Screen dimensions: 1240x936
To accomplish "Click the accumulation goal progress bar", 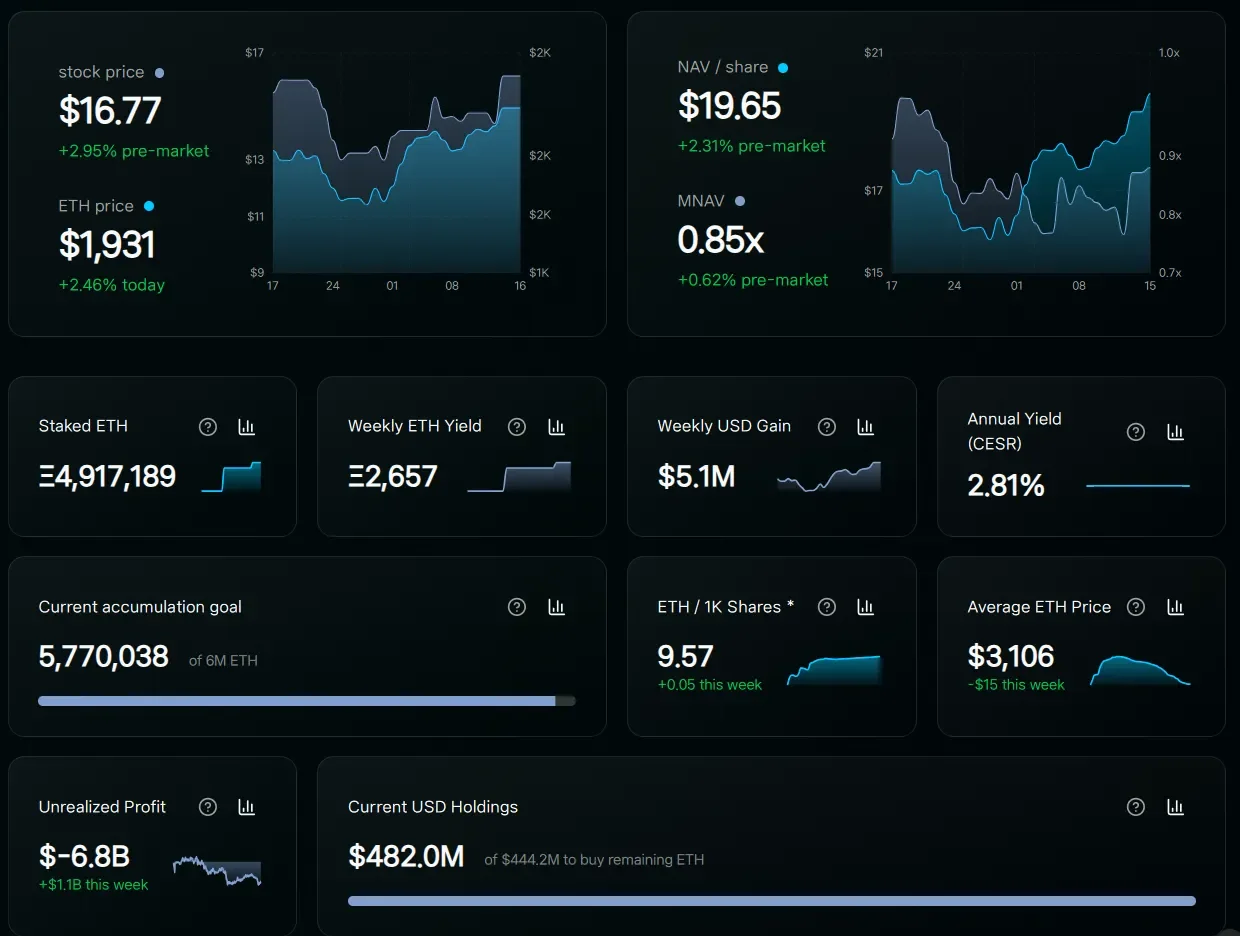I will pos(307,701).
